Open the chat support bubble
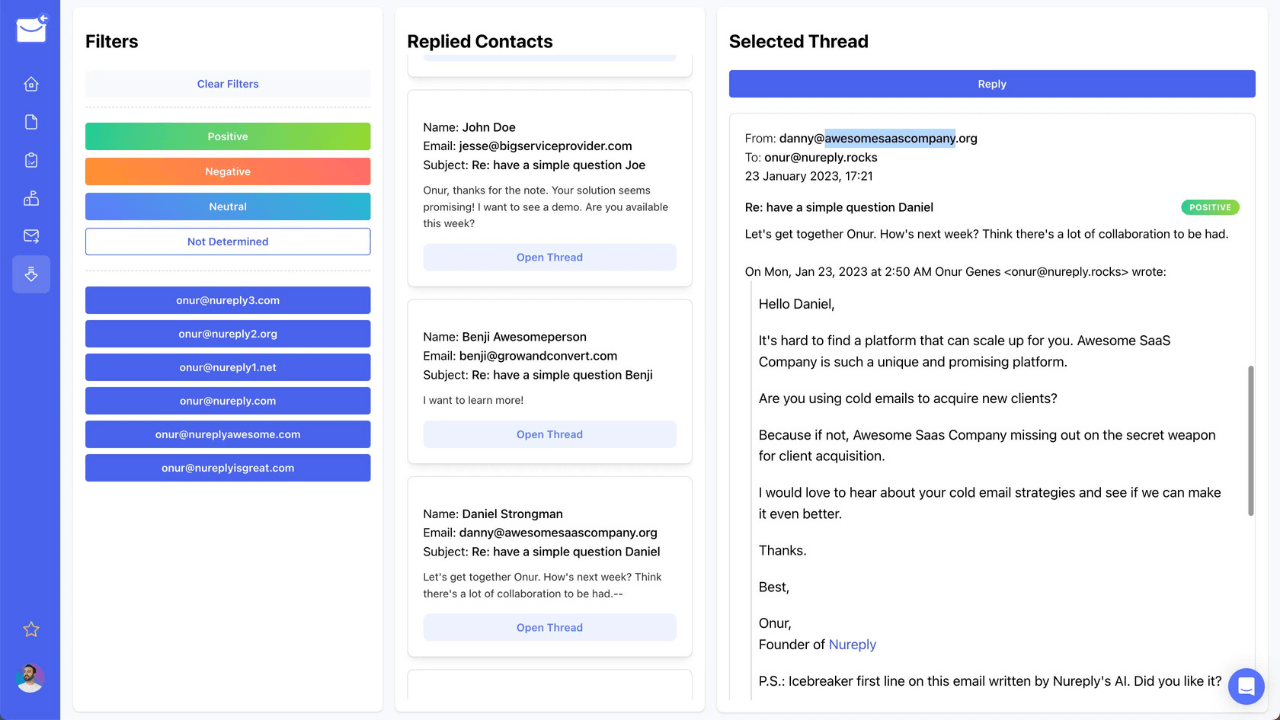Screen dimensions: 1280x720 pyautogui.click(x=1246, y=686)
